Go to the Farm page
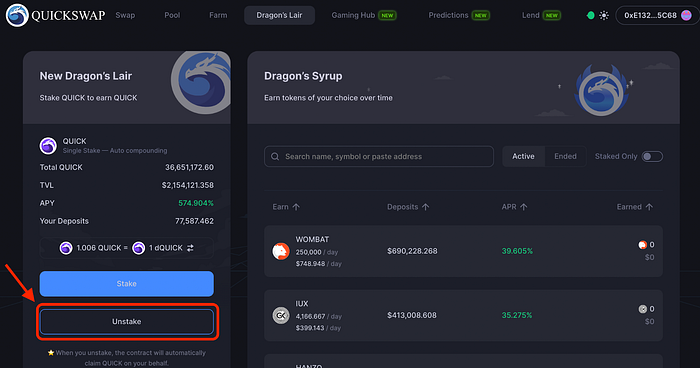Viewport: 700px width, 368px height. [218, 15]
